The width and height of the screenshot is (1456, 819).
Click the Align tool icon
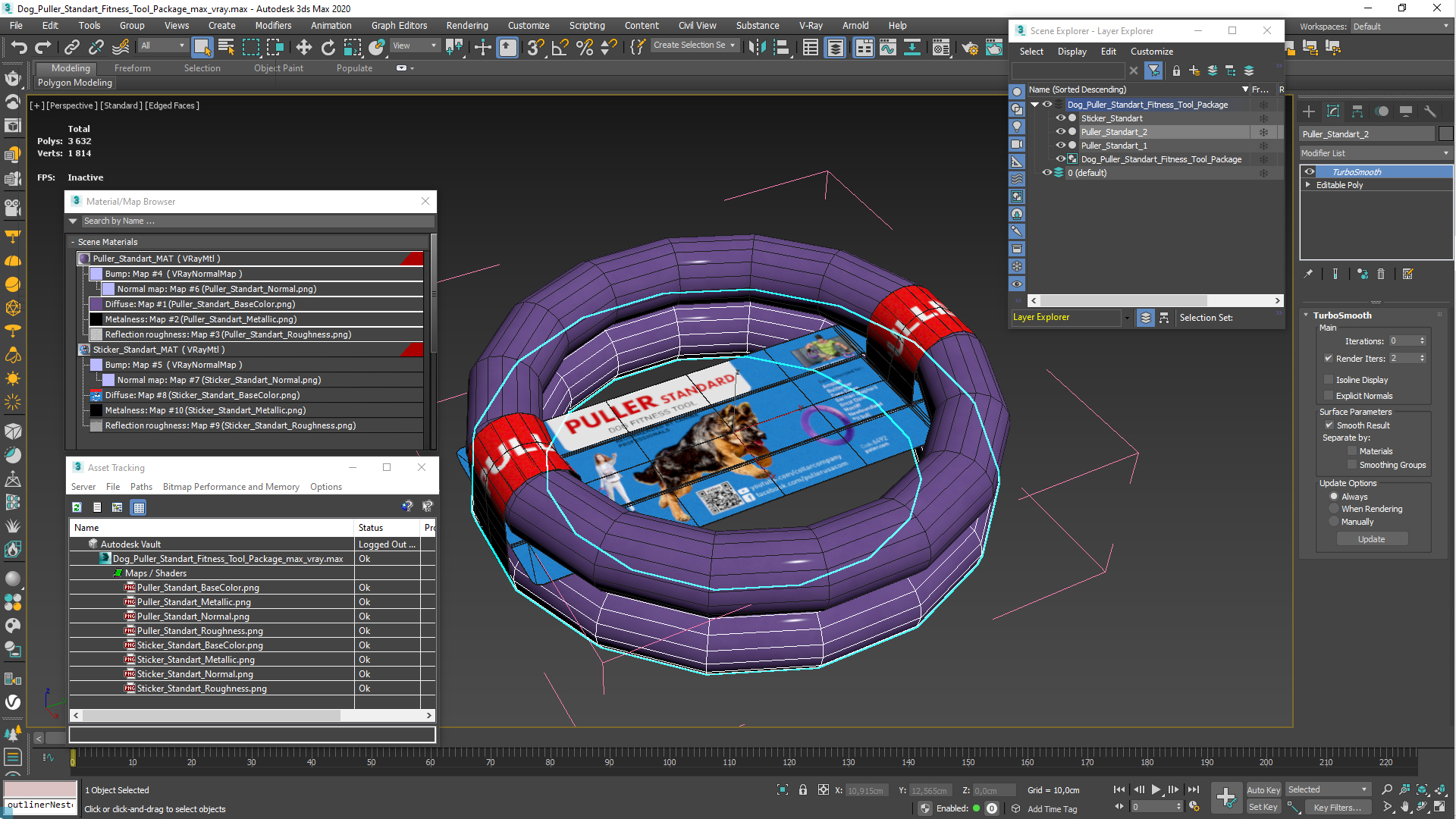(781, 47)
